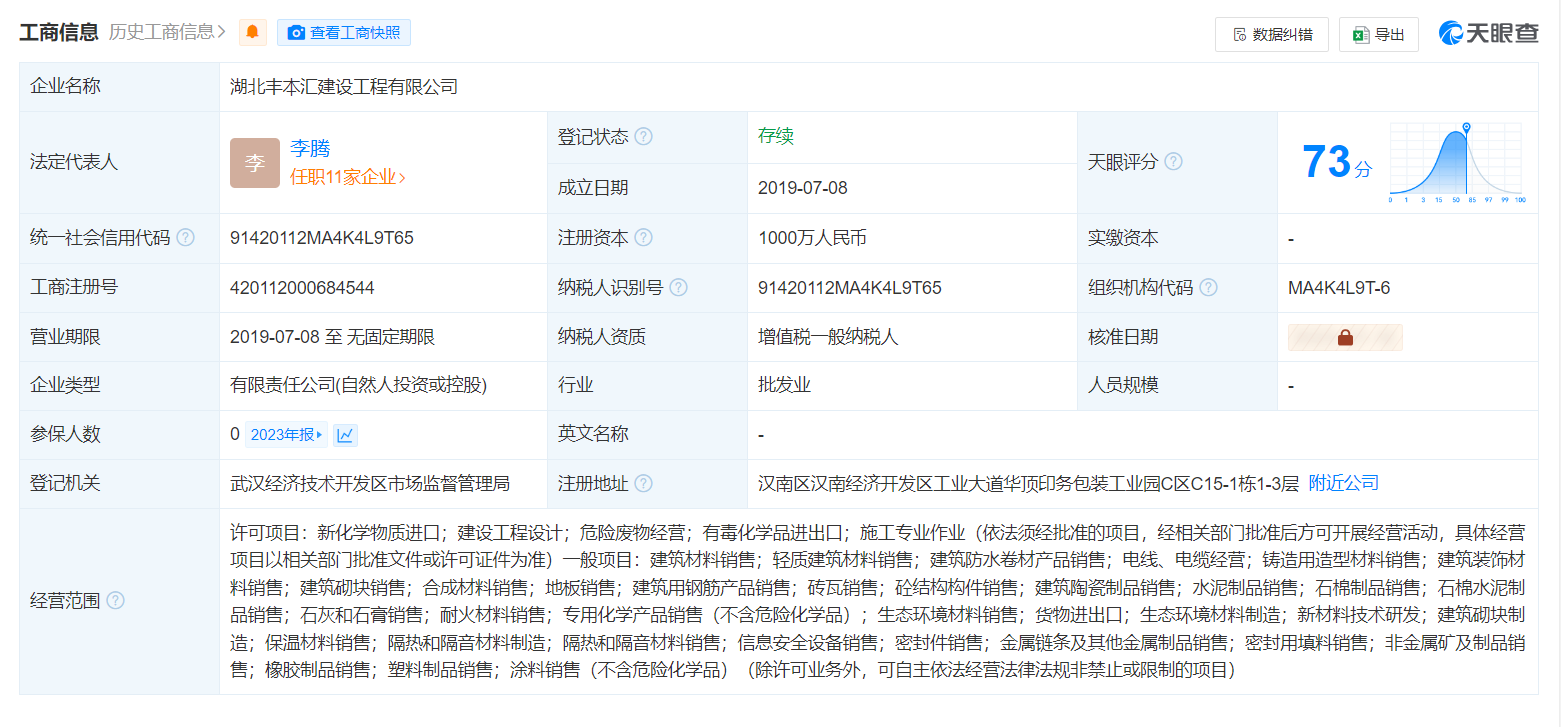
Task: Click the 73分 score value
Action: pos(1337,162)
